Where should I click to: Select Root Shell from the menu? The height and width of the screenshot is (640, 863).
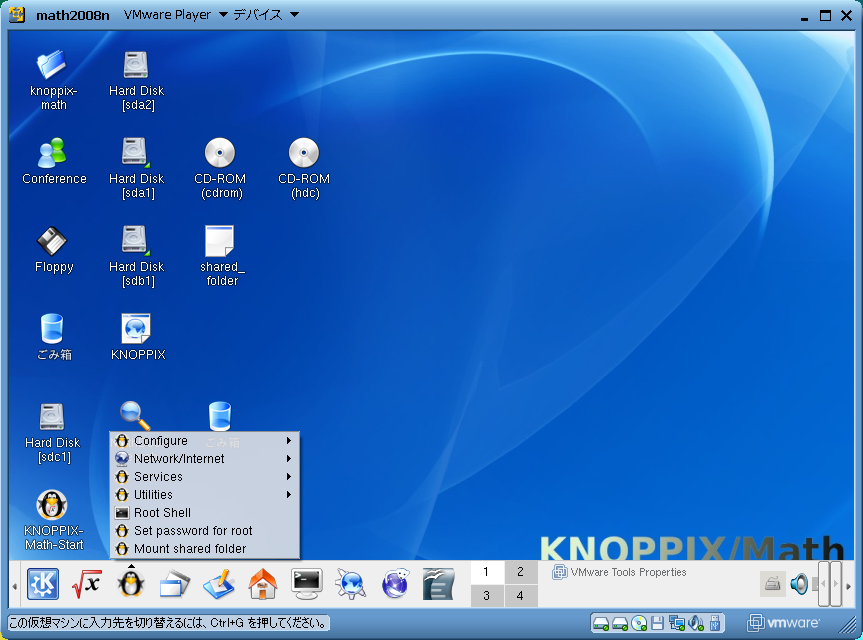tap(205, 513)
